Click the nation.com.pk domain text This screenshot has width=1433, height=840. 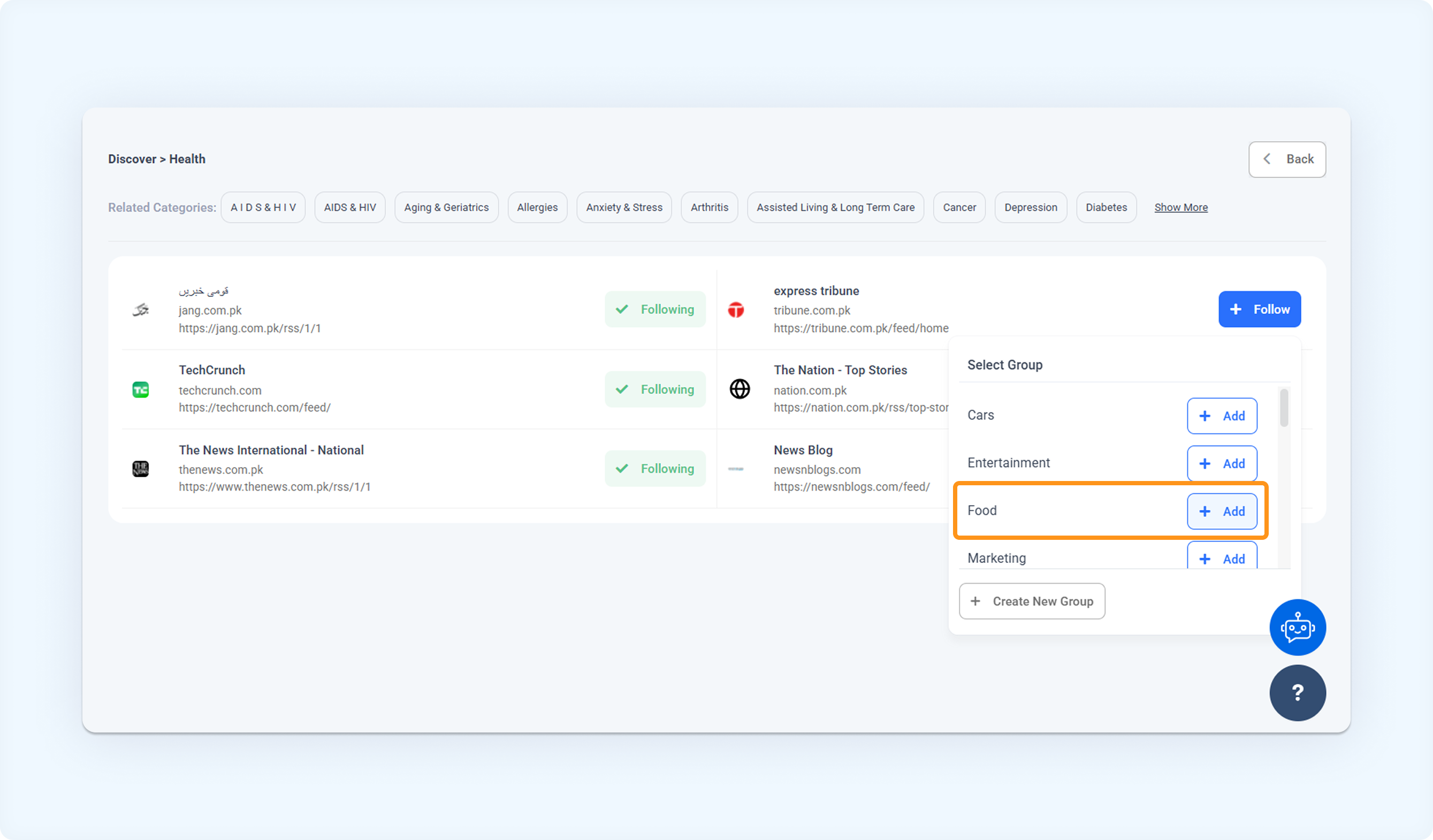pos(810,391)
